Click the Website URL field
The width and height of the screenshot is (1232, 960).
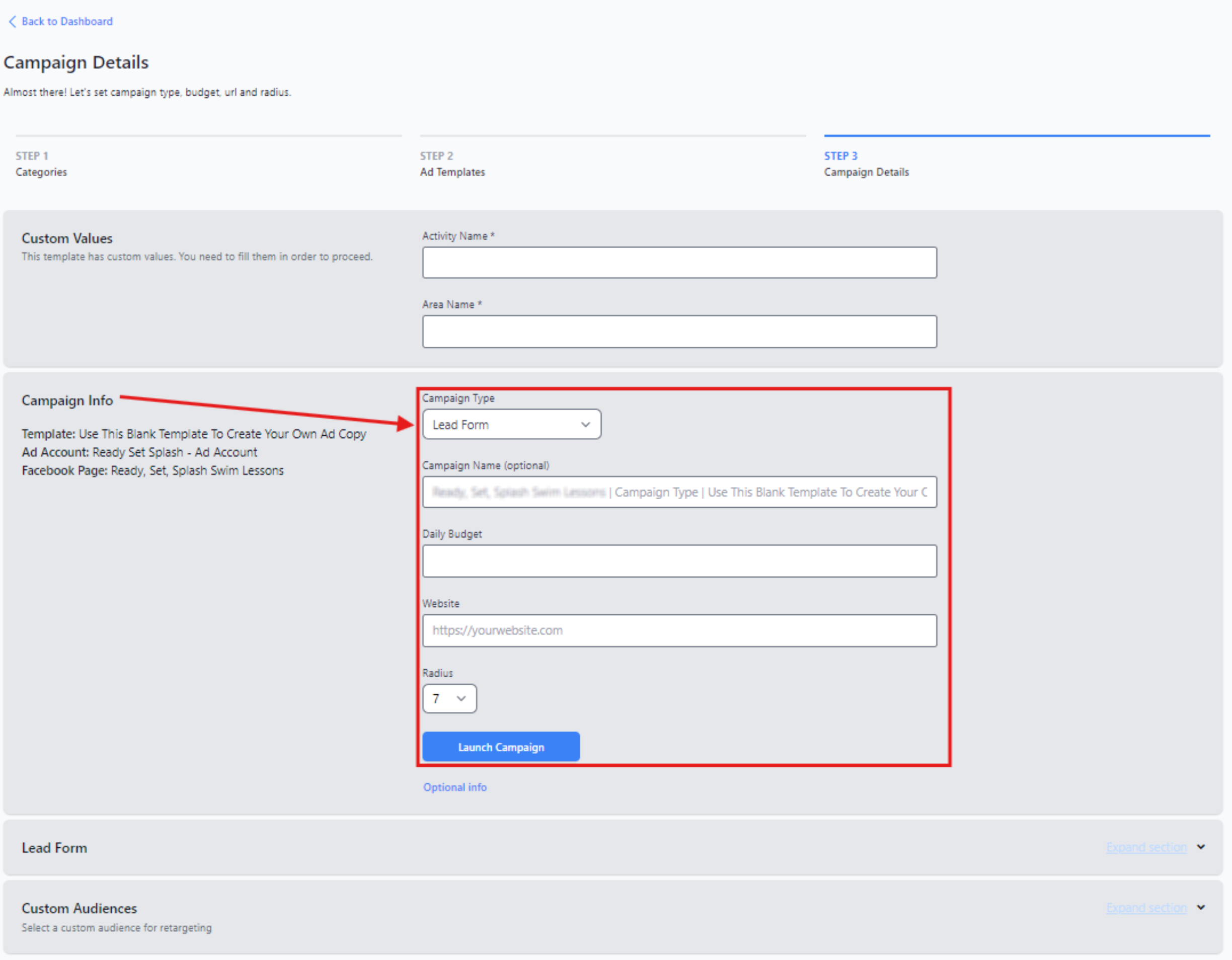coord(679,630)
